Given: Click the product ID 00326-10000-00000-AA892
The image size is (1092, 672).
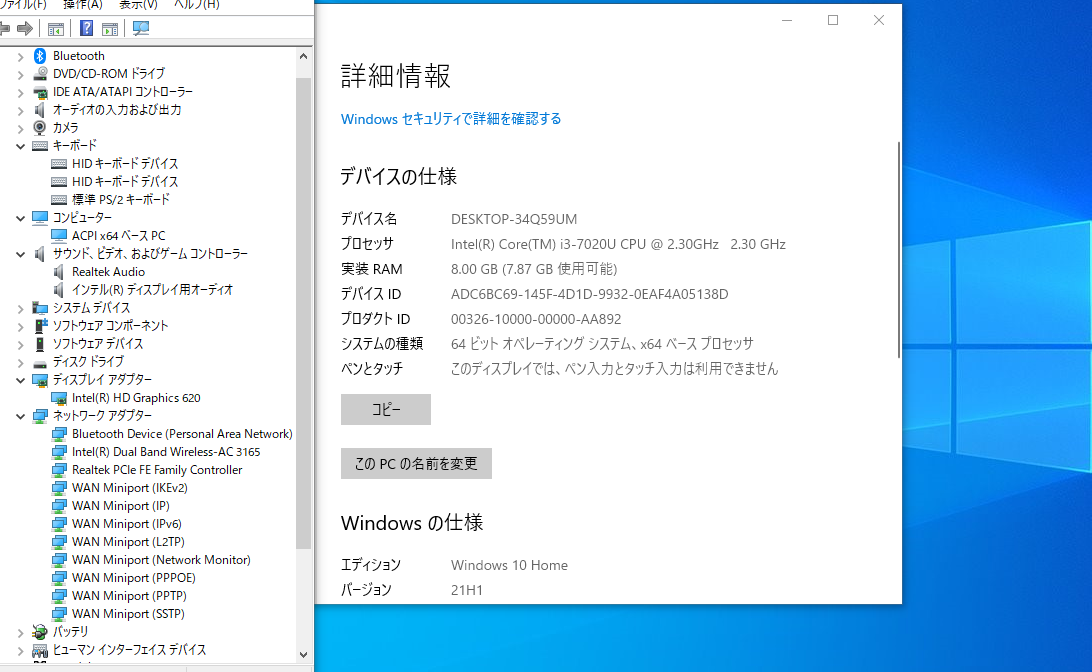Looking at the screenshot, I should click(x=536, y=320).
